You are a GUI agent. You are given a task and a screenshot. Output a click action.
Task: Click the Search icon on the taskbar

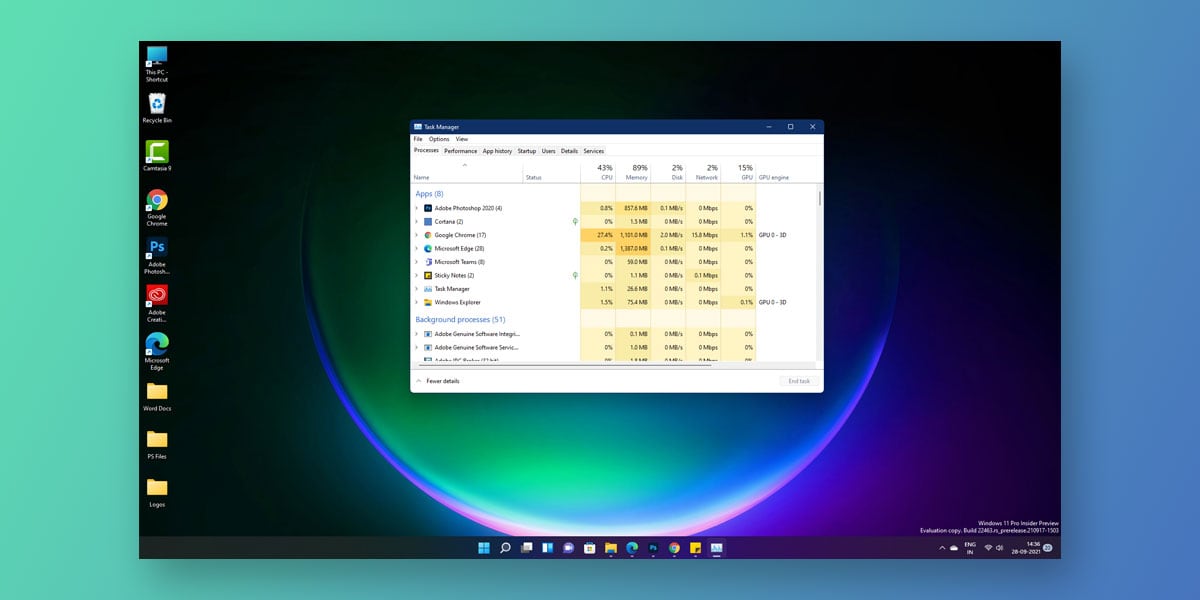point(505,548)
